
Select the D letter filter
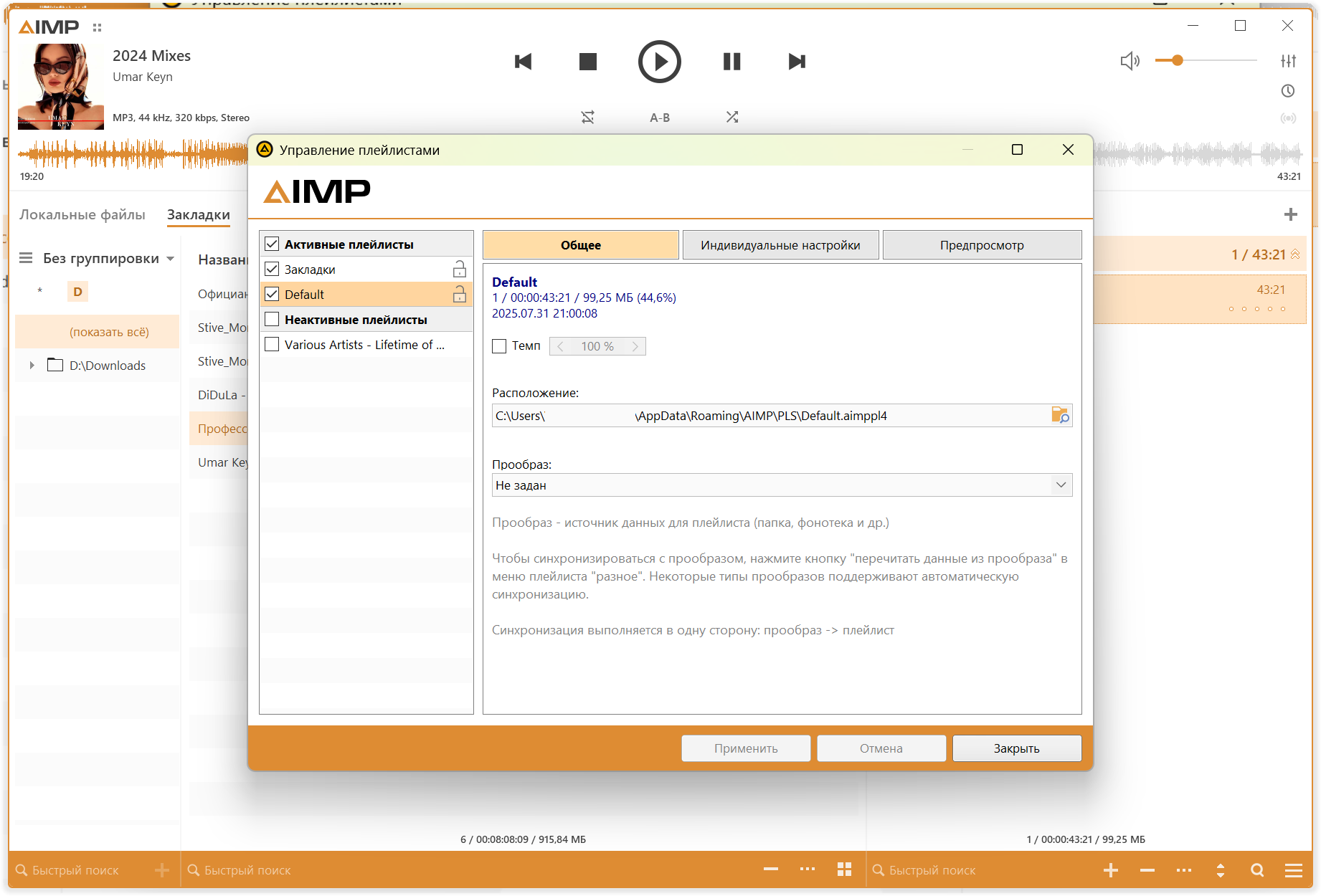[x=77, y=292]
